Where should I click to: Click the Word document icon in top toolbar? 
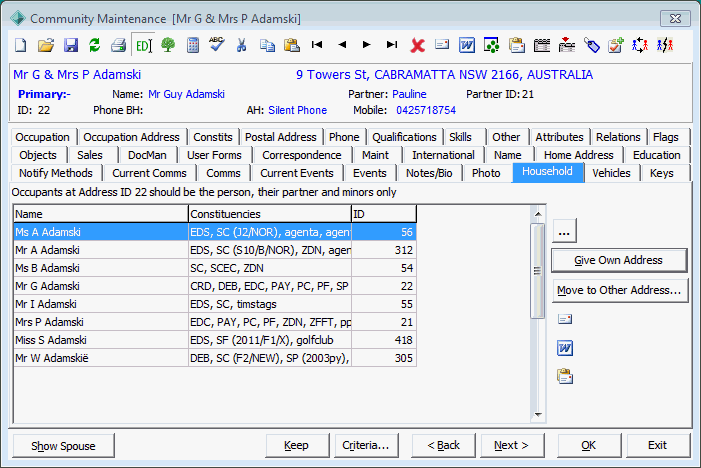pyautogui.click(x=467, y=45)
